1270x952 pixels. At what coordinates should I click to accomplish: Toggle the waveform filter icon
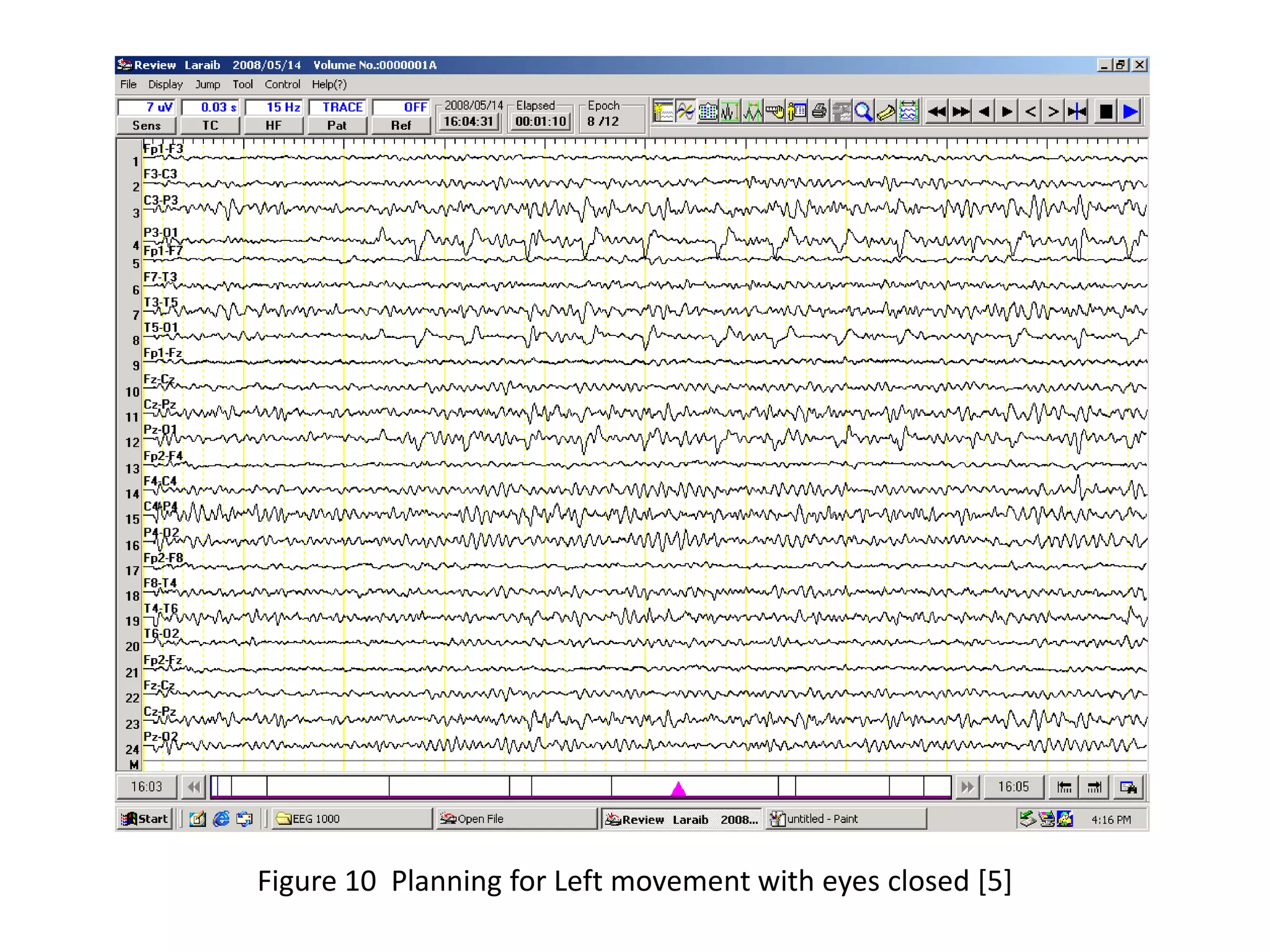click(685, 112)
